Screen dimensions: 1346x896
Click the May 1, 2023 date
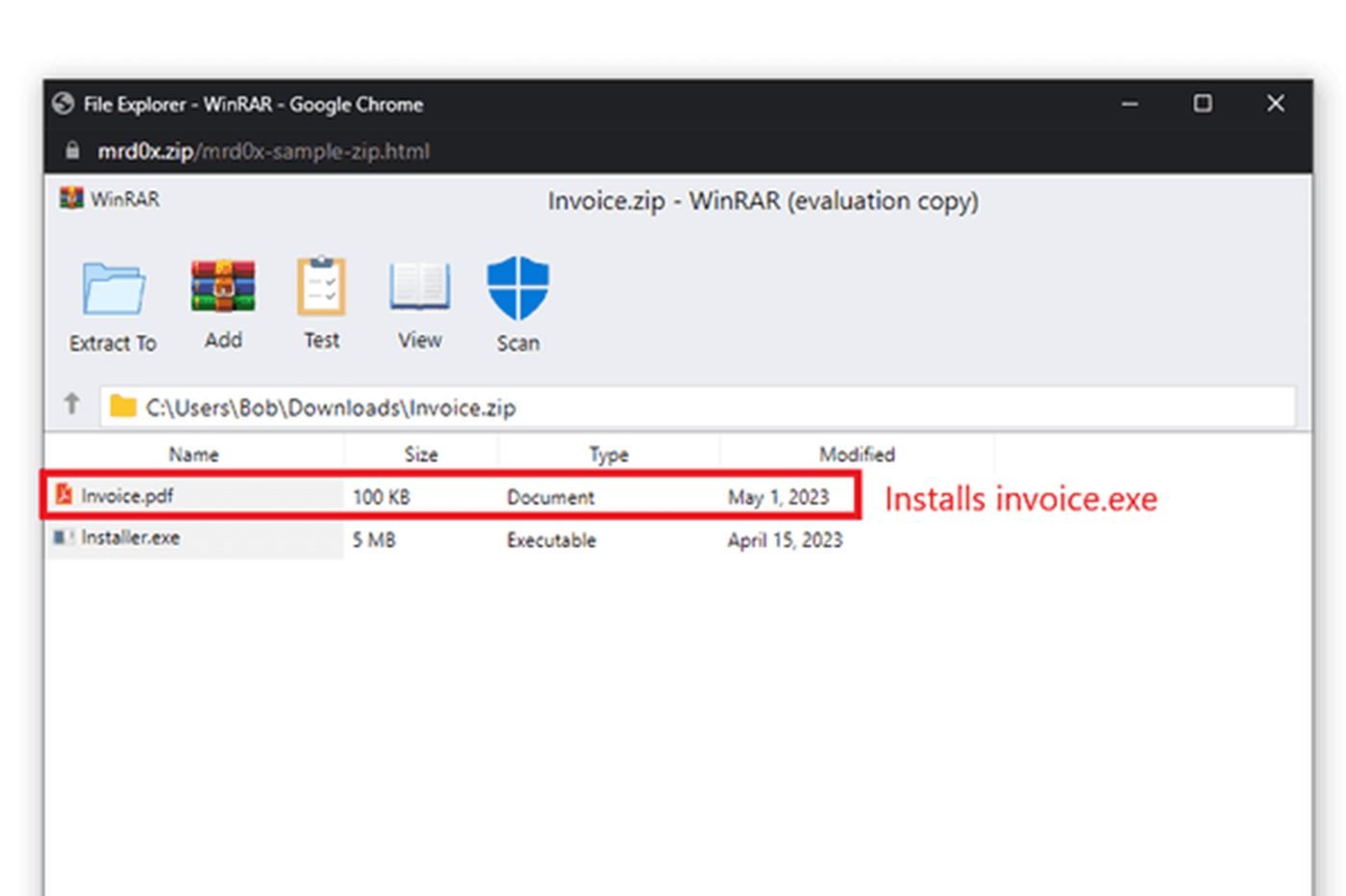(x=778, y=497)
